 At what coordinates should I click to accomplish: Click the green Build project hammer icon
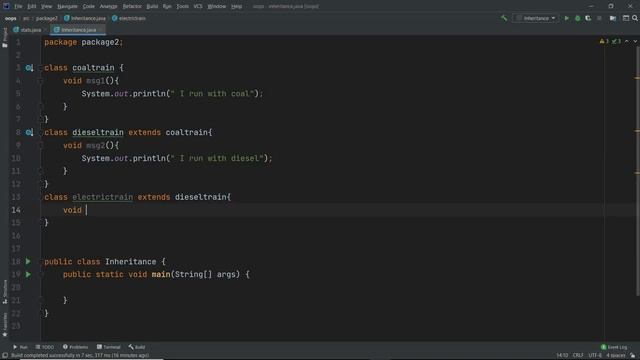(504, 18)
